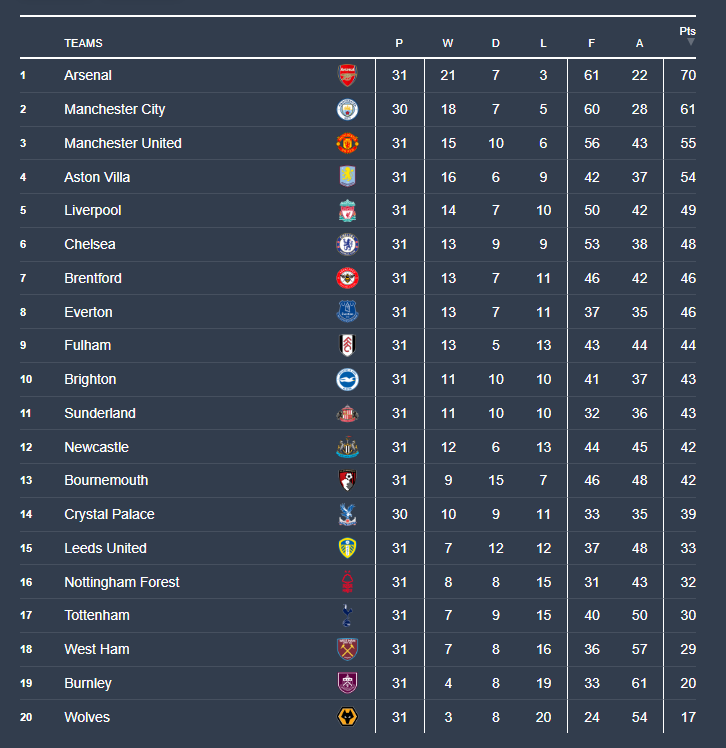Click the TEAMS column header
Viewport: 726px width, 748px height.
coord(83,43)
